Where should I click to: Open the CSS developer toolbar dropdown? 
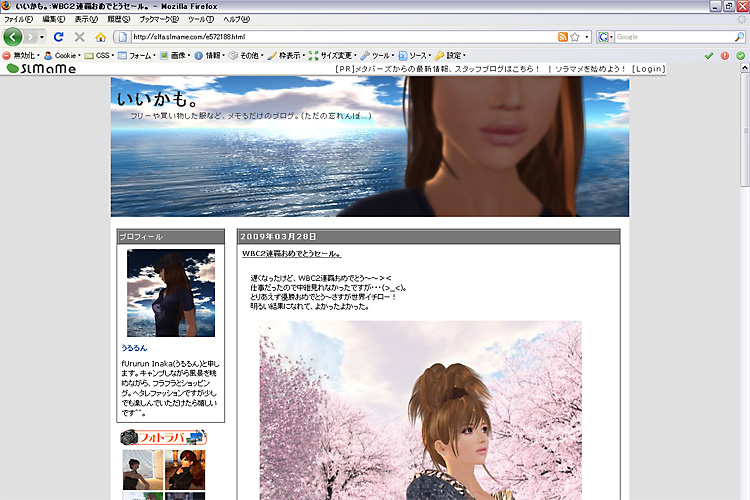point(99,56)
